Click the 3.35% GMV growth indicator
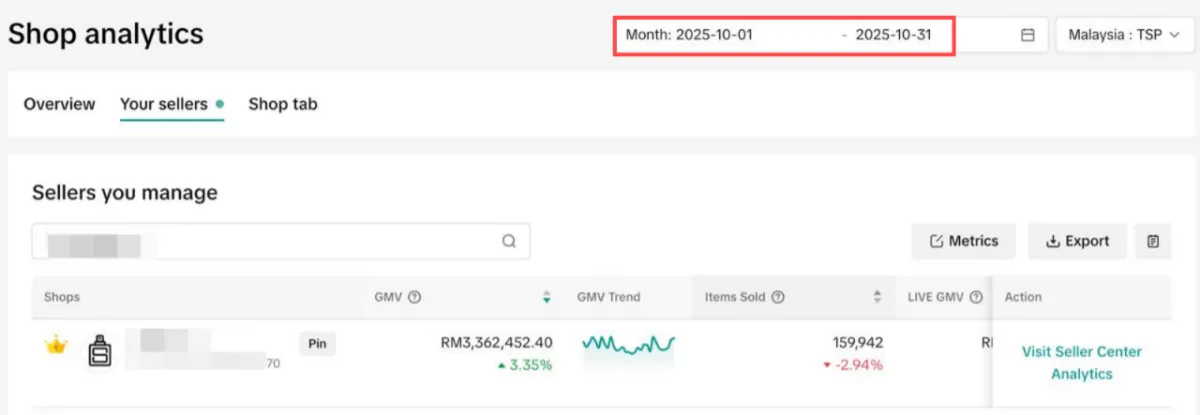This screenshot has height=415, width=1200. tap(524, 365)
